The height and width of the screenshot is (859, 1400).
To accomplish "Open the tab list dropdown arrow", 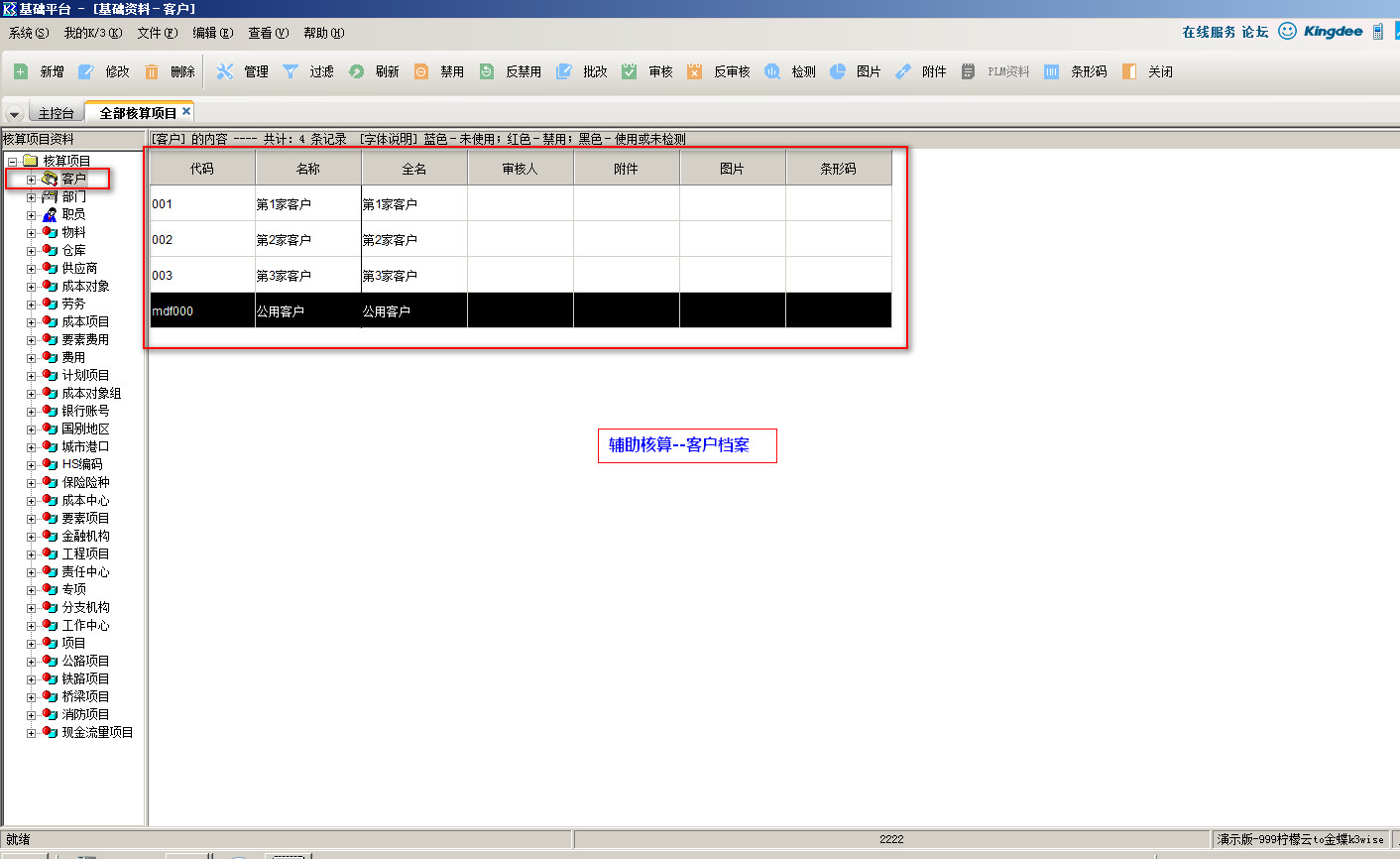I will [14, 114].
